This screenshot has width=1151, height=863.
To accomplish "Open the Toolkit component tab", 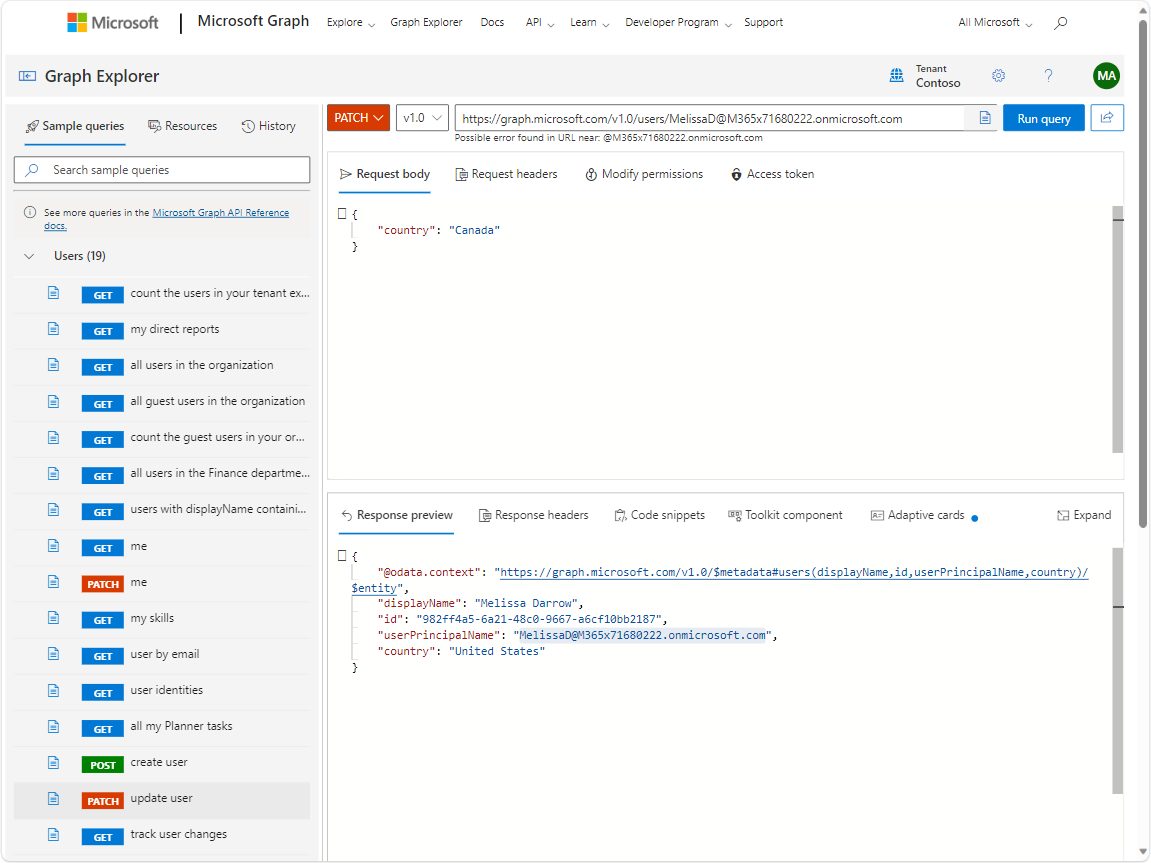I will click(x=785, y=515).
